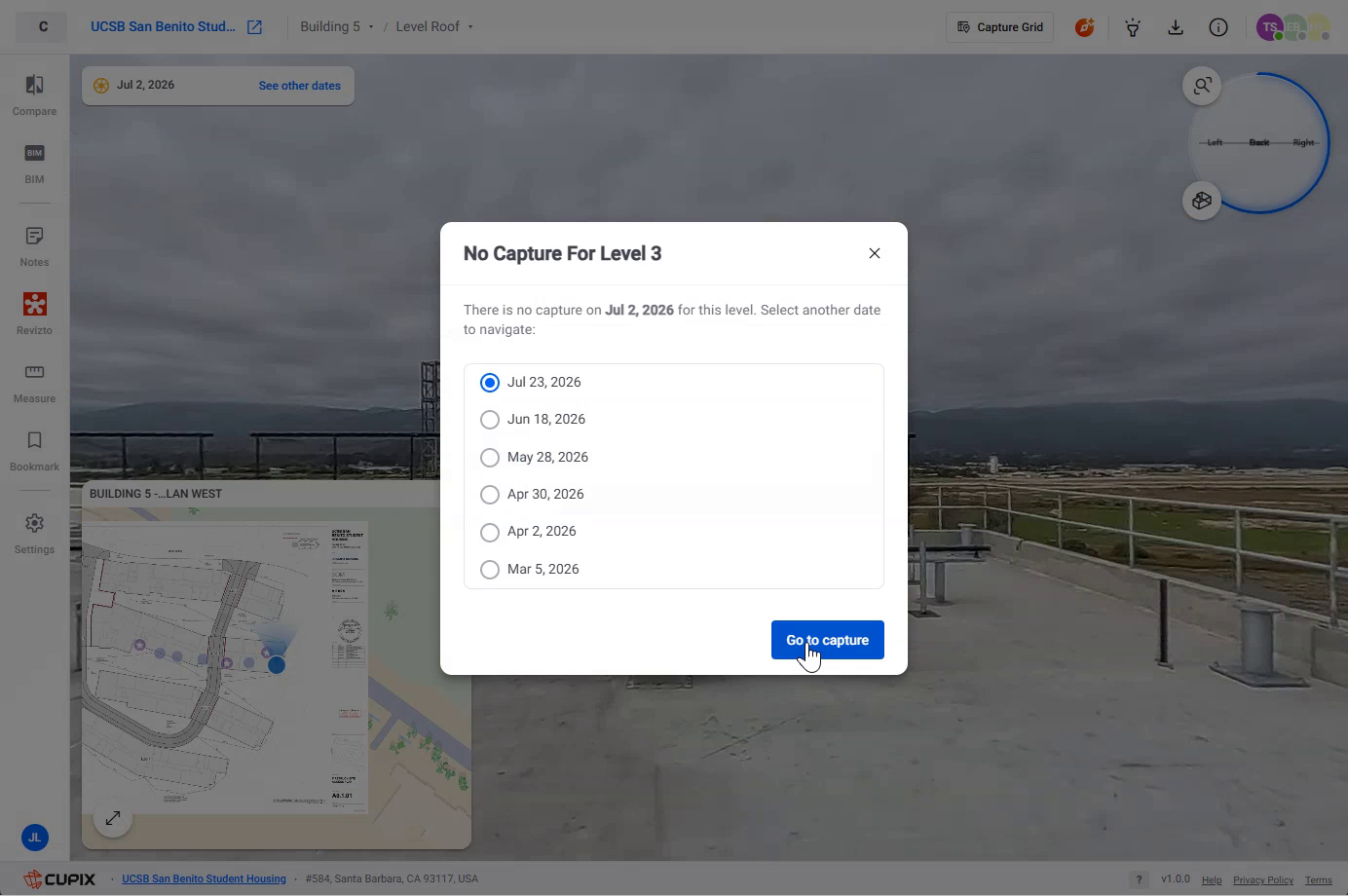This screenshot has width=1348, height=896.
Task: Click the blue current-position dot on minimap
Action: point(277,665)
